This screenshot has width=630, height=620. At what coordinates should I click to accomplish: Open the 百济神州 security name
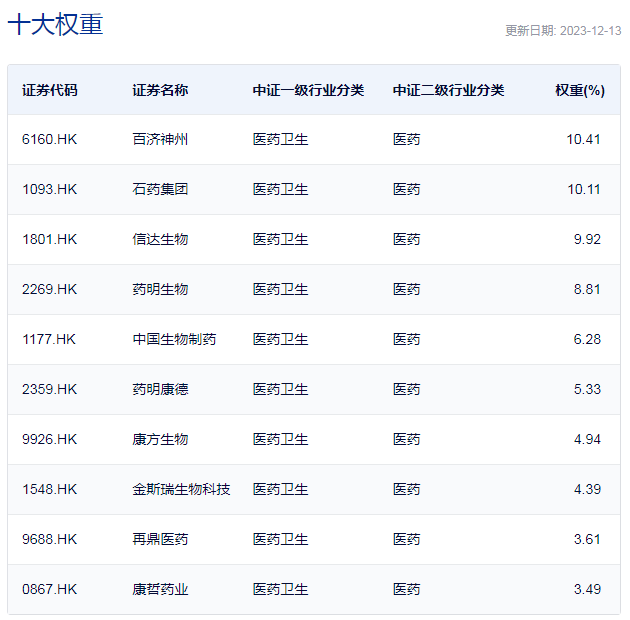(x=160, y=139)
